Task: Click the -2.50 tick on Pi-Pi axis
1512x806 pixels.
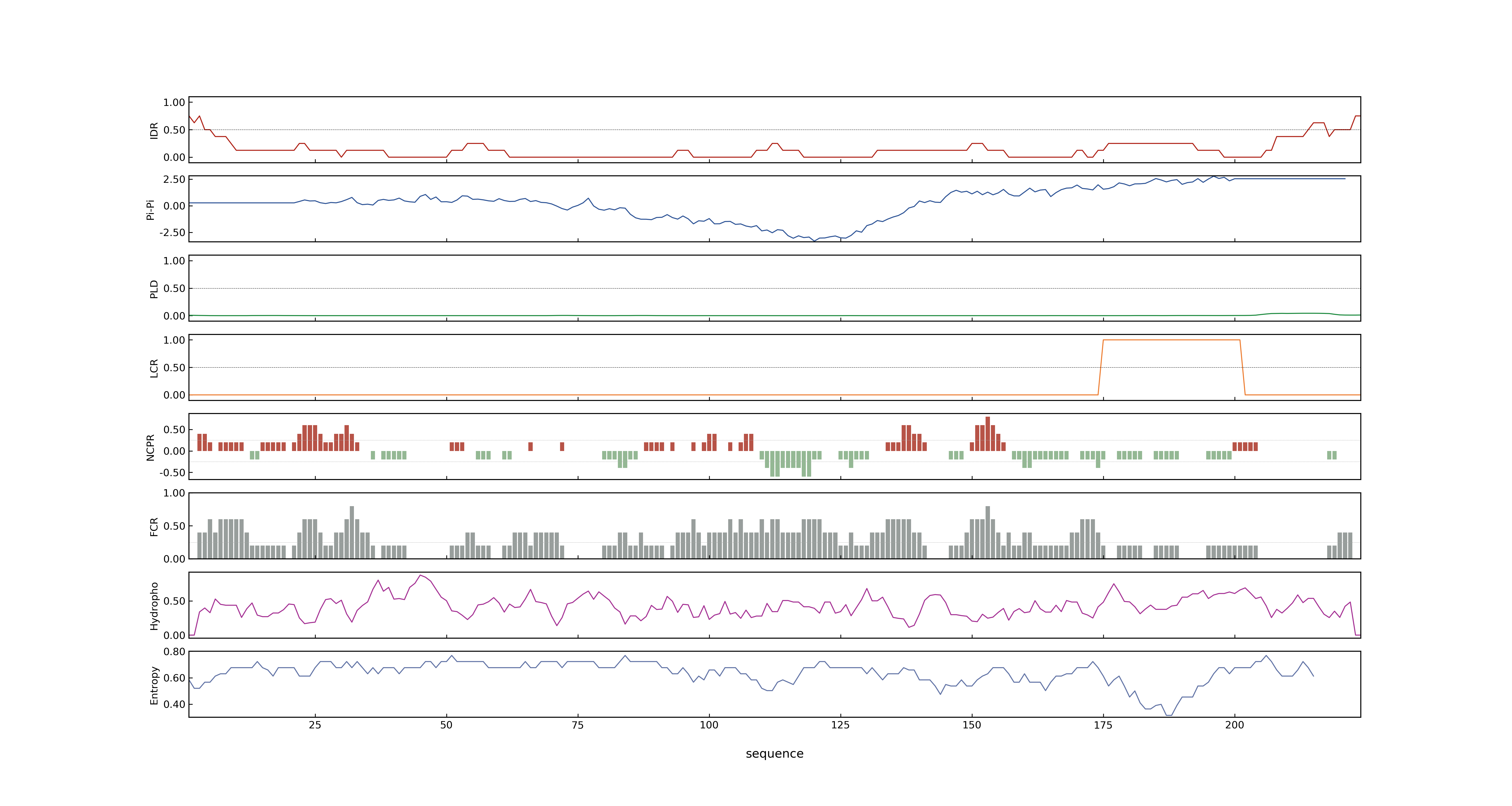Action: click(172, 232)
